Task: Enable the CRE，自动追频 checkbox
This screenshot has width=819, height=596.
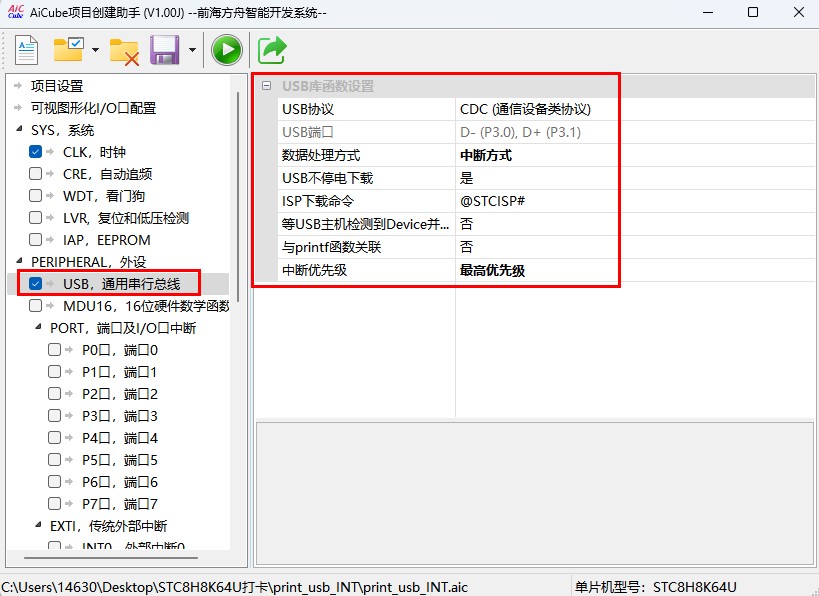Action: (x=36, y=173)
